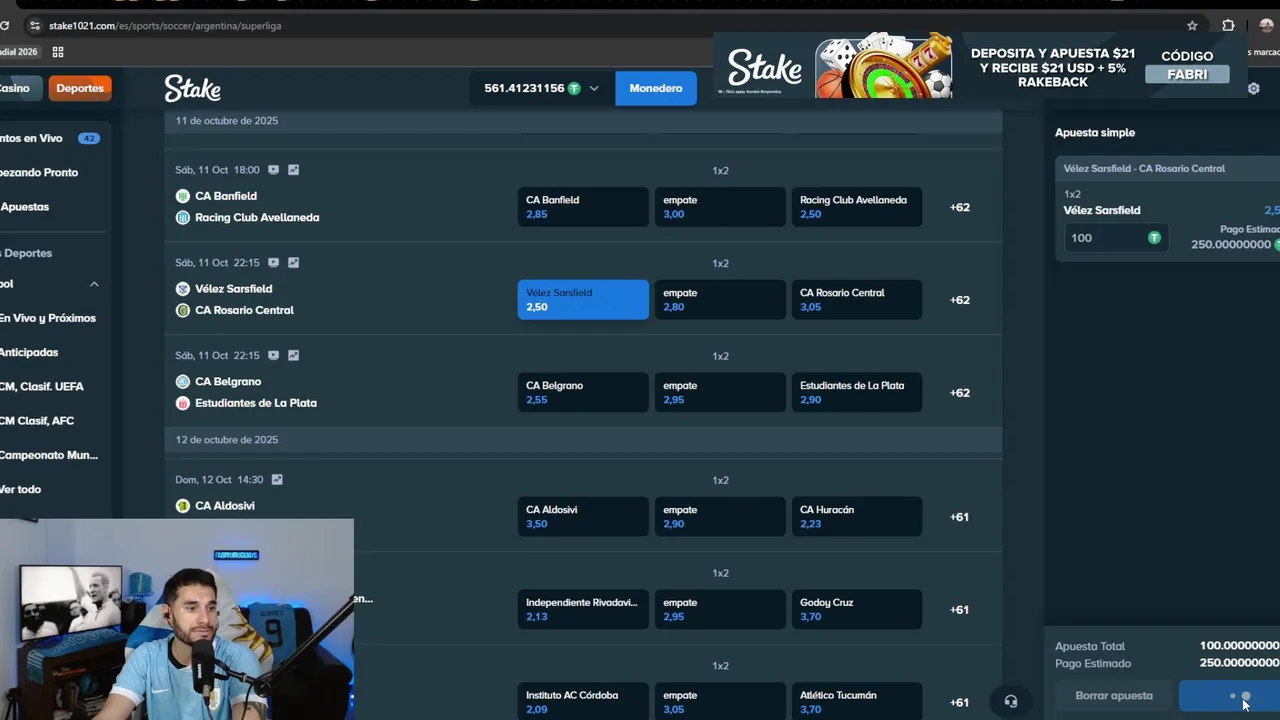
Task: Select CA Belgrano odds 2,55
Action: (583, 393)
